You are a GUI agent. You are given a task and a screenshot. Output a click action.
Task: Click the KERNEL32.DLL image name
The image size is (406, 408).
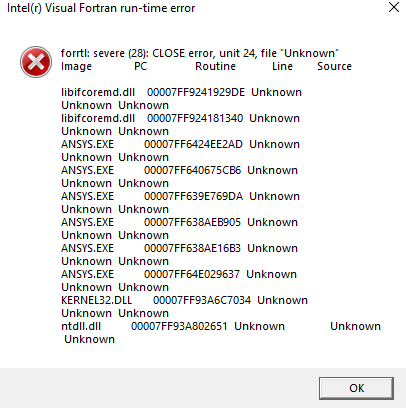(97, 300)
